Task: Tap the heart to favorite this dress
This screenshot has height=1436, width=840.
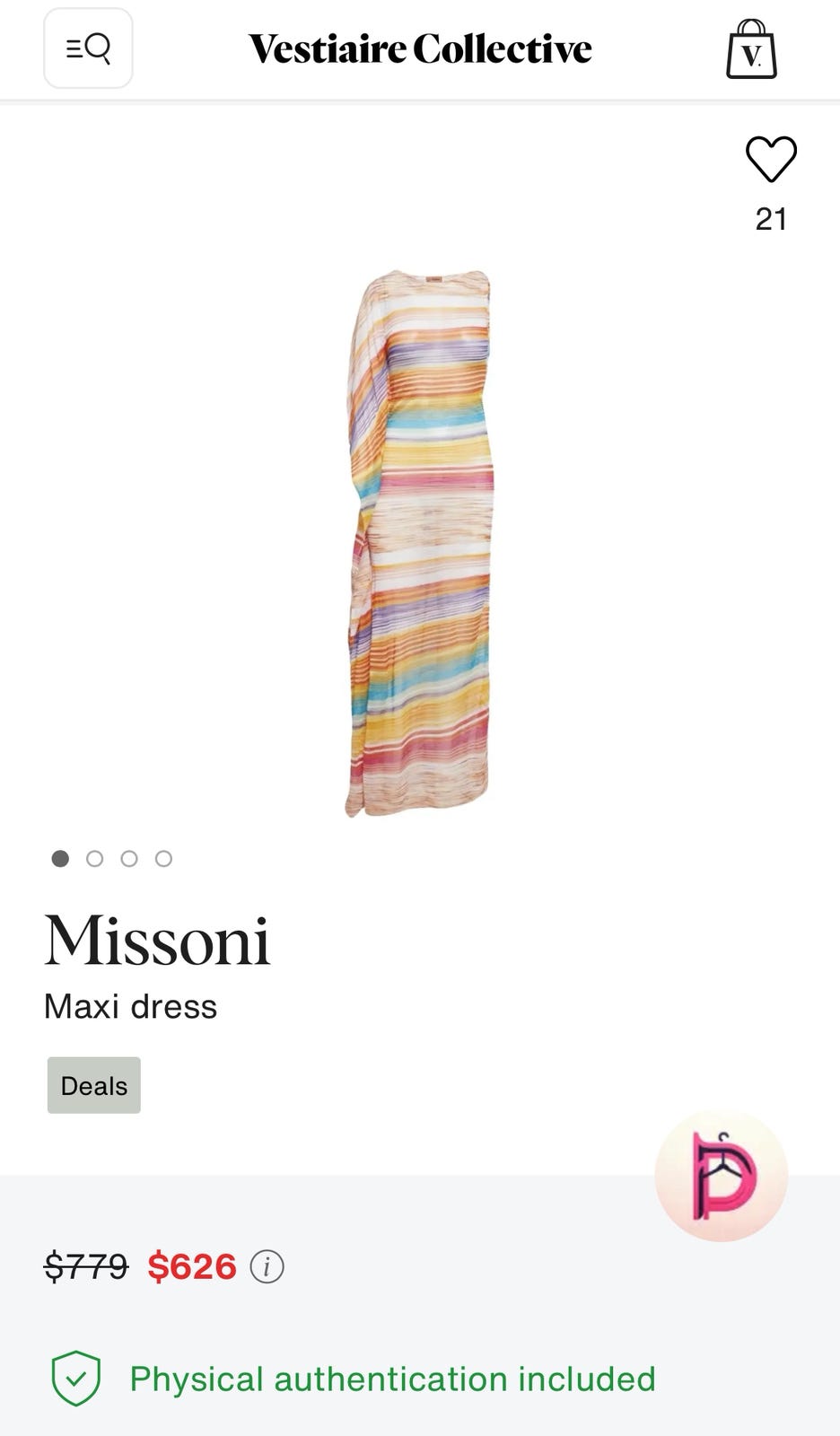Action: [771, 159]
